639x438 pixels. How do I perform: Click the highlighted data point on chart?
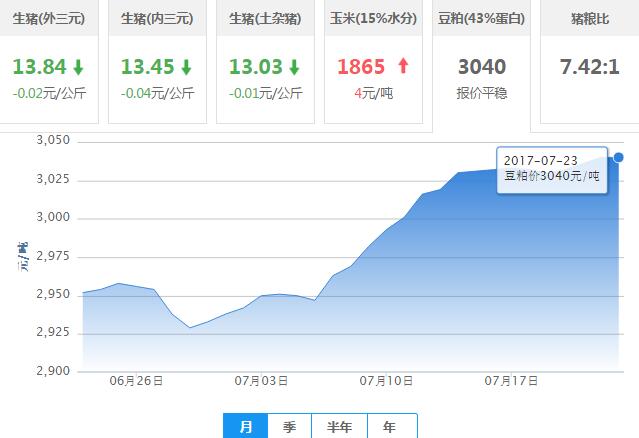pyautogui.click(x=618, y=157)
